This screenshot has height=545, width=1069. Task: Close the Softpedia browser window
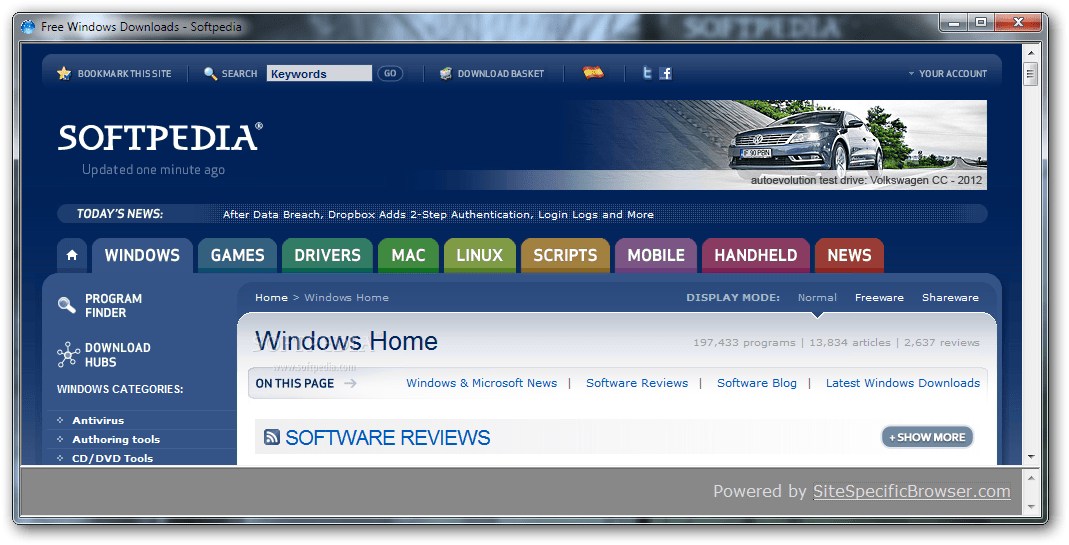(1018, 23)
